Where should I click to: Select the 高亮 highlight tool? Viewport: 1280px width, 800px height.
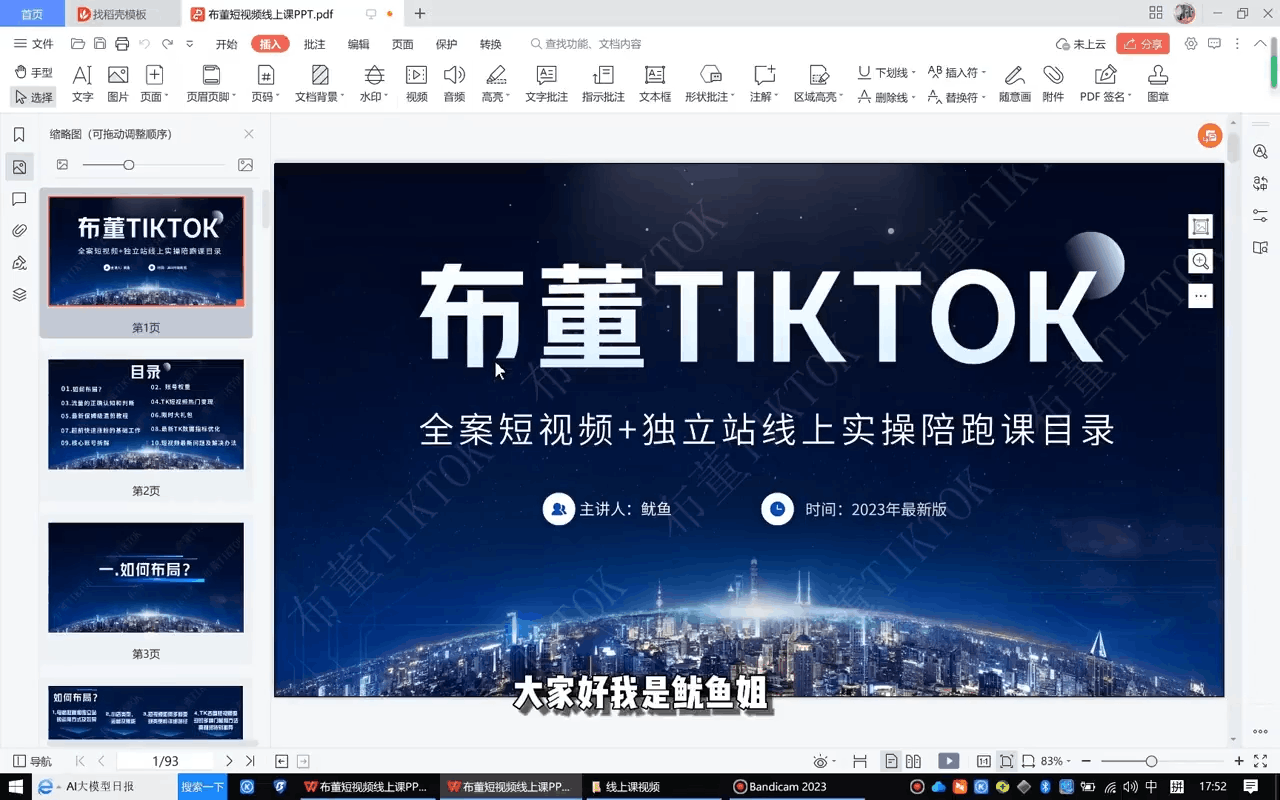click(x=495, y=84)
